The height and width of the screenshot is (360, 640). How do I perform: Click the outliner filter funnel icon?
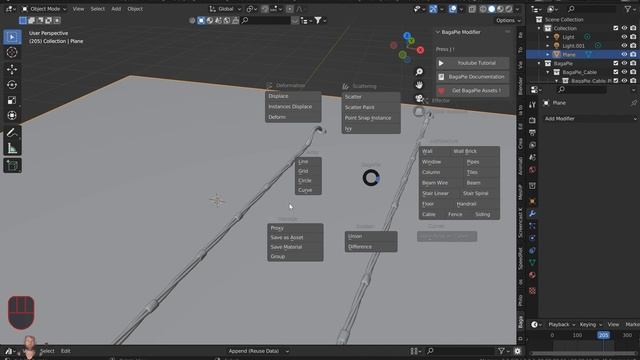[x=628, y=9]
